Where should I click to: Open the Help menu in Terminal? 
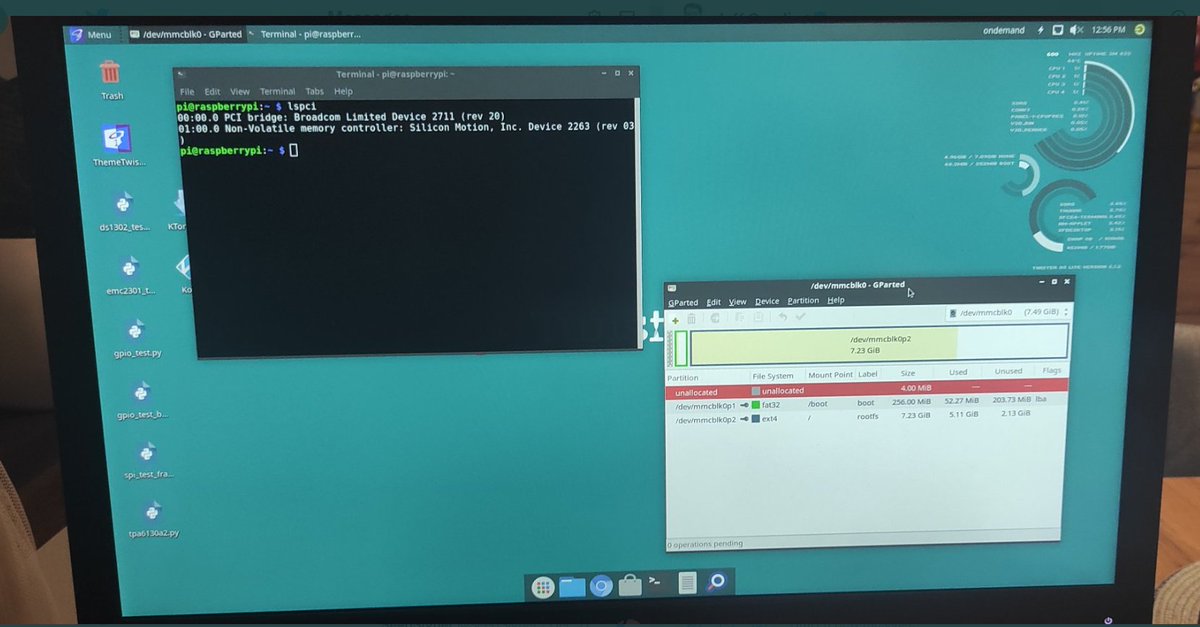tap(343, 91)
